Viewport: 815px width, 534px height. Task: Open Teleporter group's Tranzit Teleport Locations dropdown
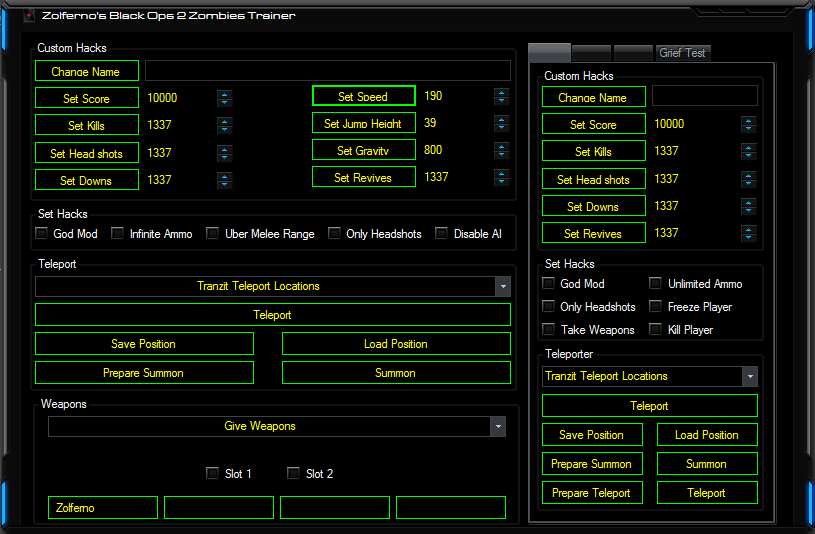click(750, 376)
